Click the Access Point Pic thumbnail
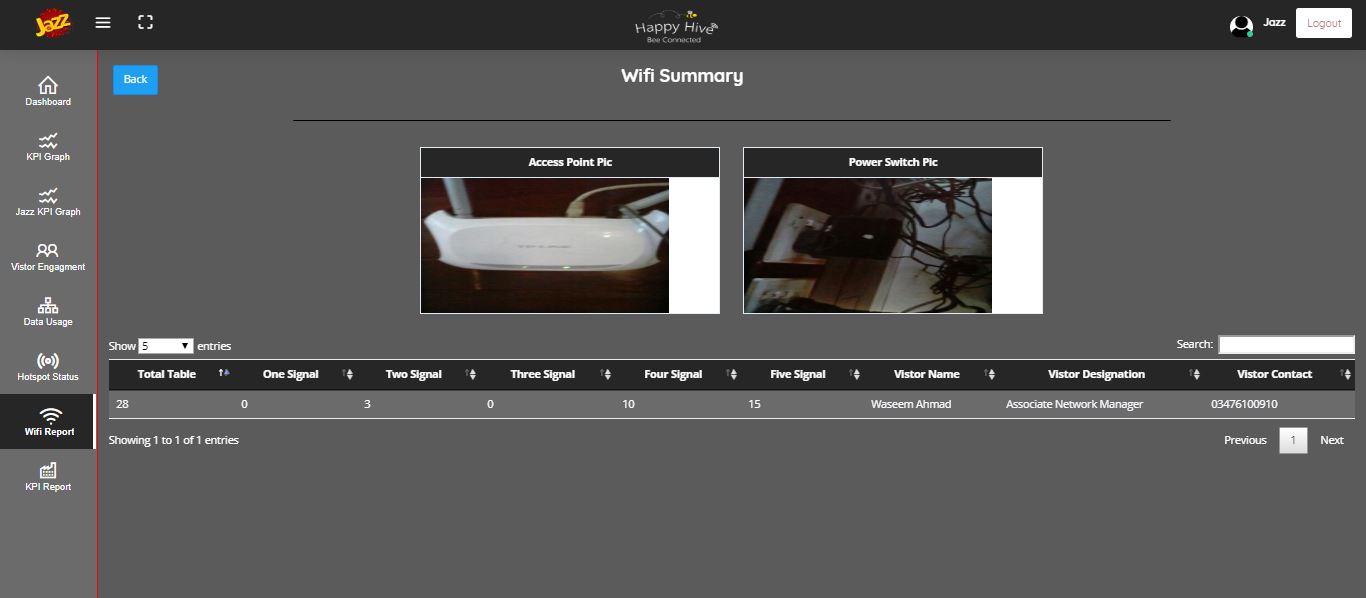1366x598 pixels. tap(545, 246)
